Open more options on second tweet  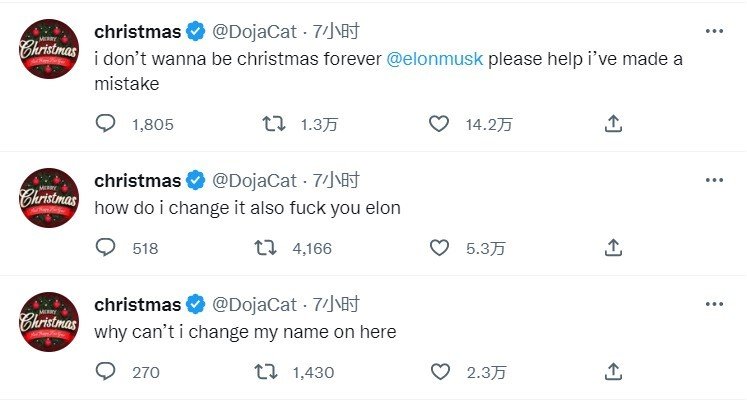(713, 180)
